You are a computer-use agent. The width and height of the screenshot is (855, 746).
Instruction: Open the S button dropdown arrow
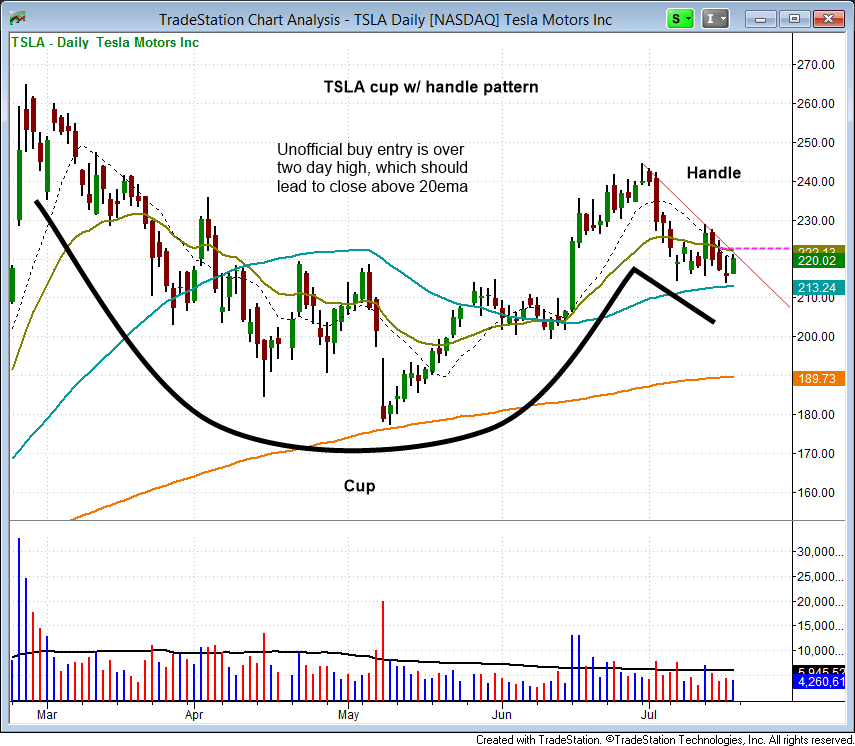tap(688, 18)
